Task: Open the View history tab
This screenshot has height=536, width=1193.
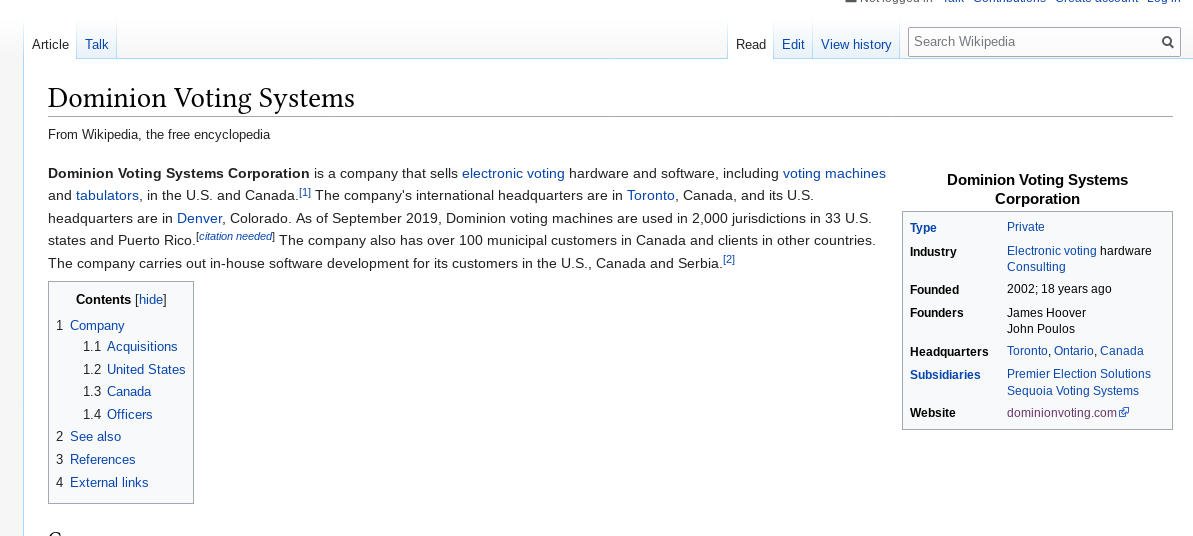Action: [856, 44]
